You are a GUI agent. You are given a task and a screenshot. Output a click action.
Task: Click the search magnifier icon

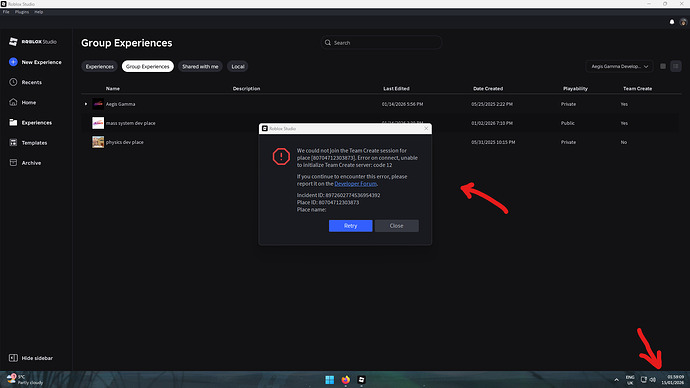328,43
